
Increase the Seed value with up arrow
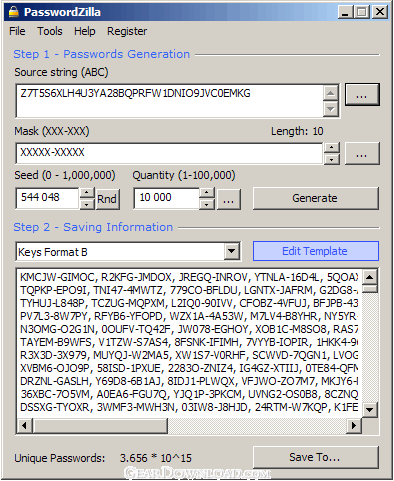click(87, 193)
